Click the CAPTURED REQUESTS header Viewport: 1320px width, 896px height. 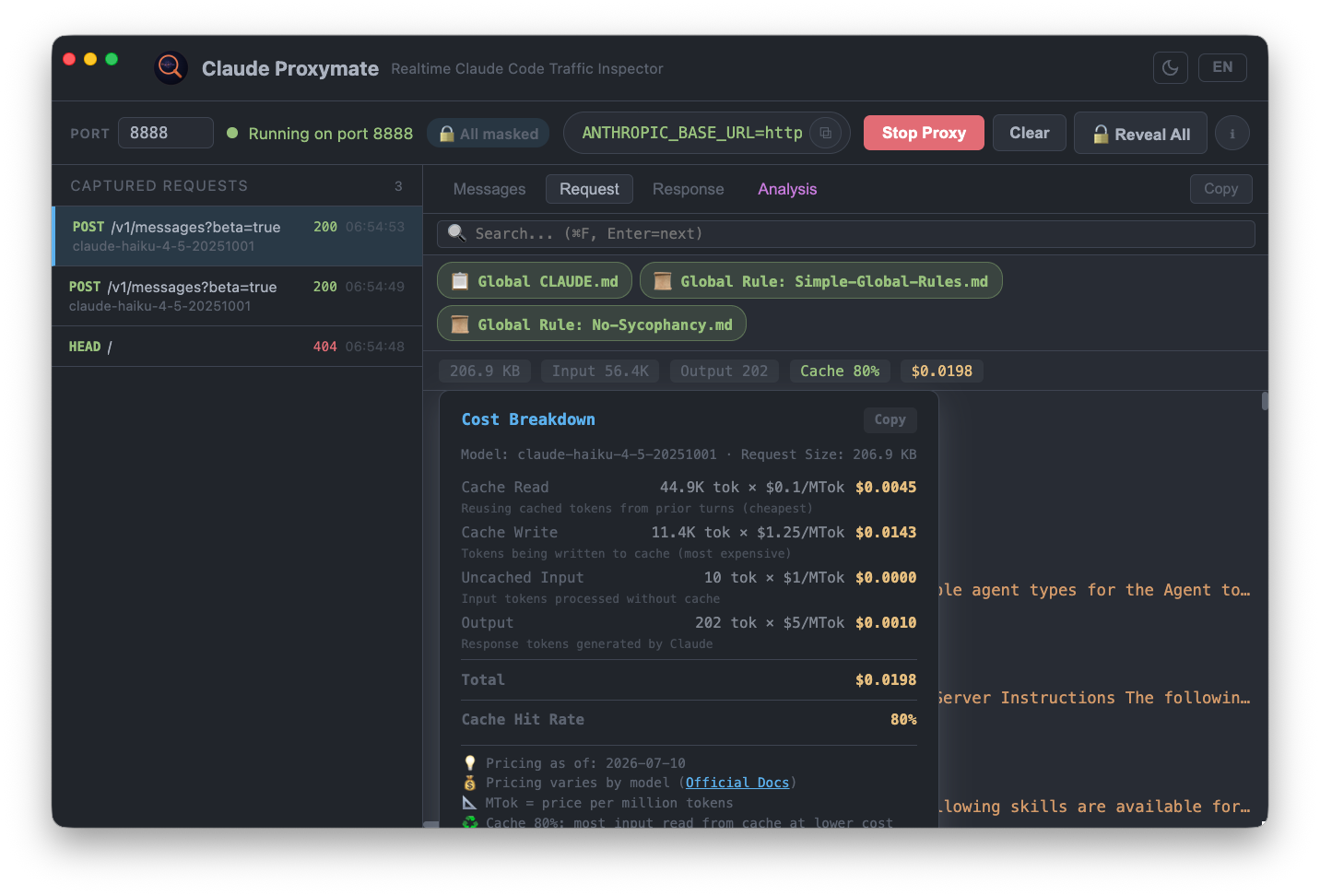pyautogui.click(x=159, y=186)
